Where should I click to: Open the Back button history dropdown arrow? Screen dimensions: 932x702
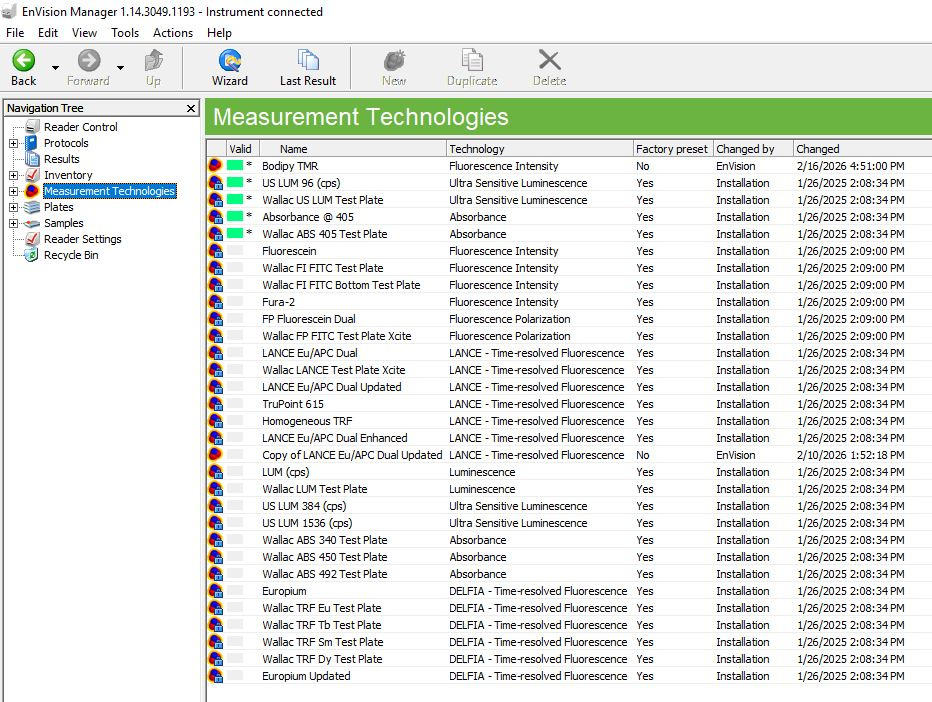(x=55, y=68)
